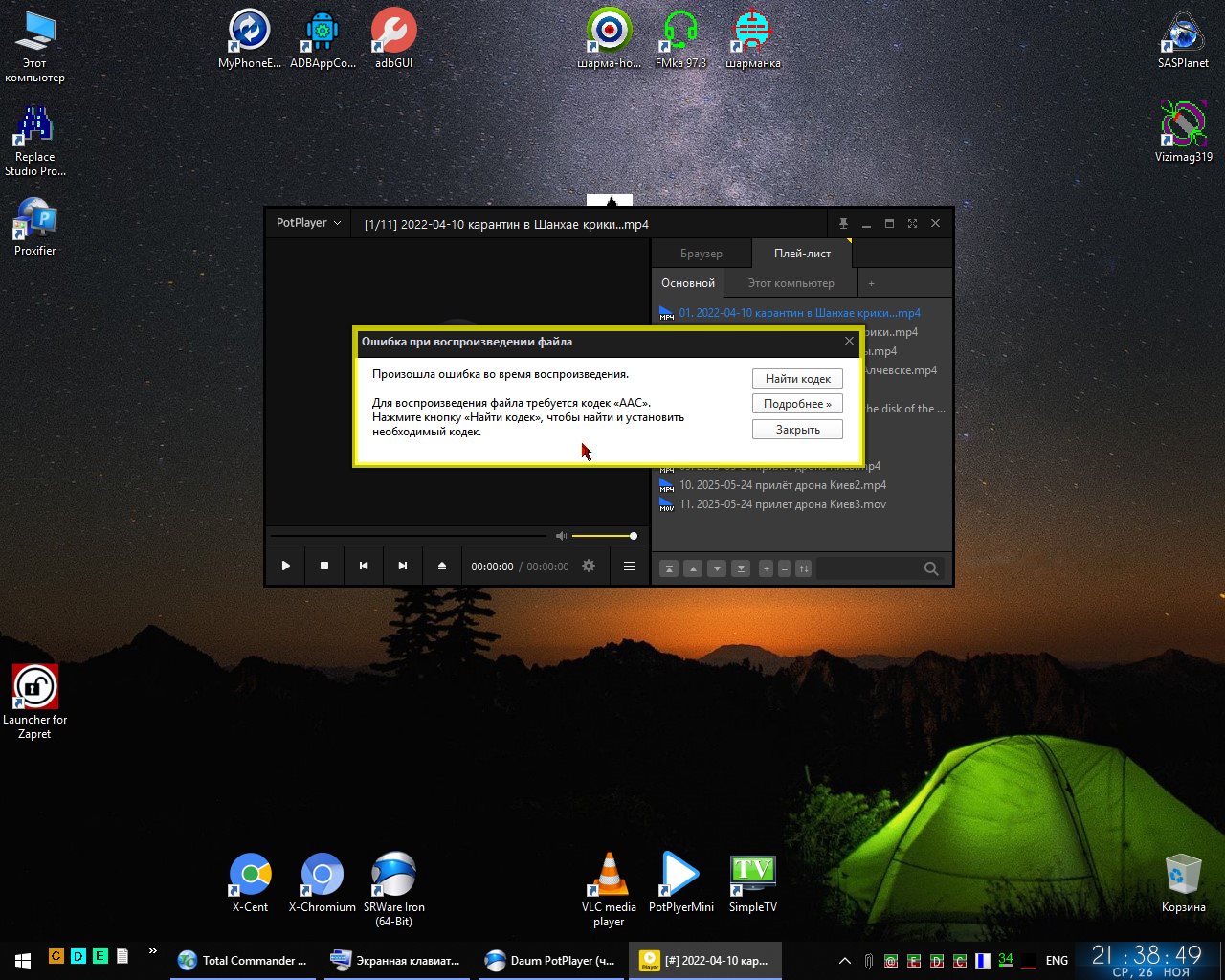Click Закрыть in the error dialog

pos(797,430)
